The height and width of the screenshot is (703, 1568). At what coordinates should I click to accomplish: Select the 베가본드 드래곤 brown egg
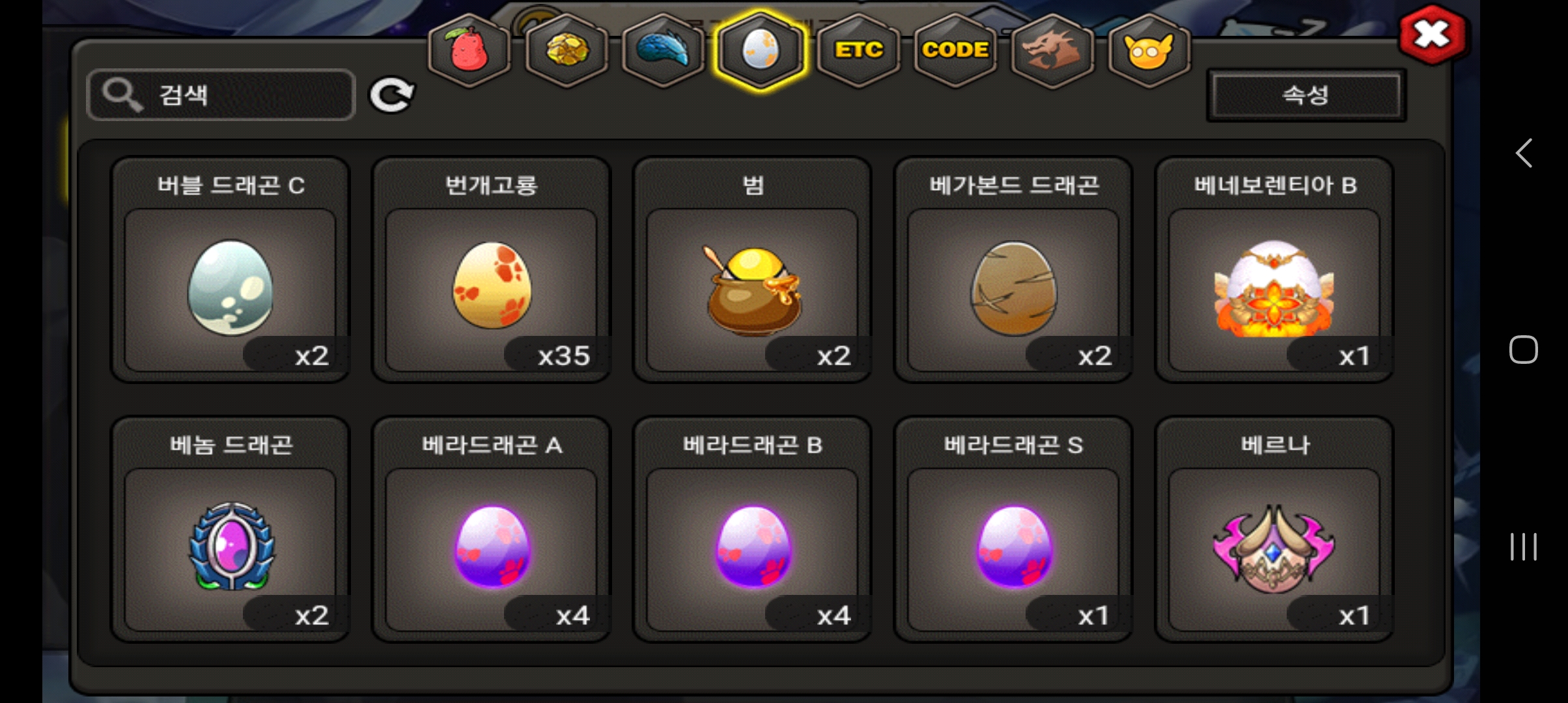coord(1013,270)
